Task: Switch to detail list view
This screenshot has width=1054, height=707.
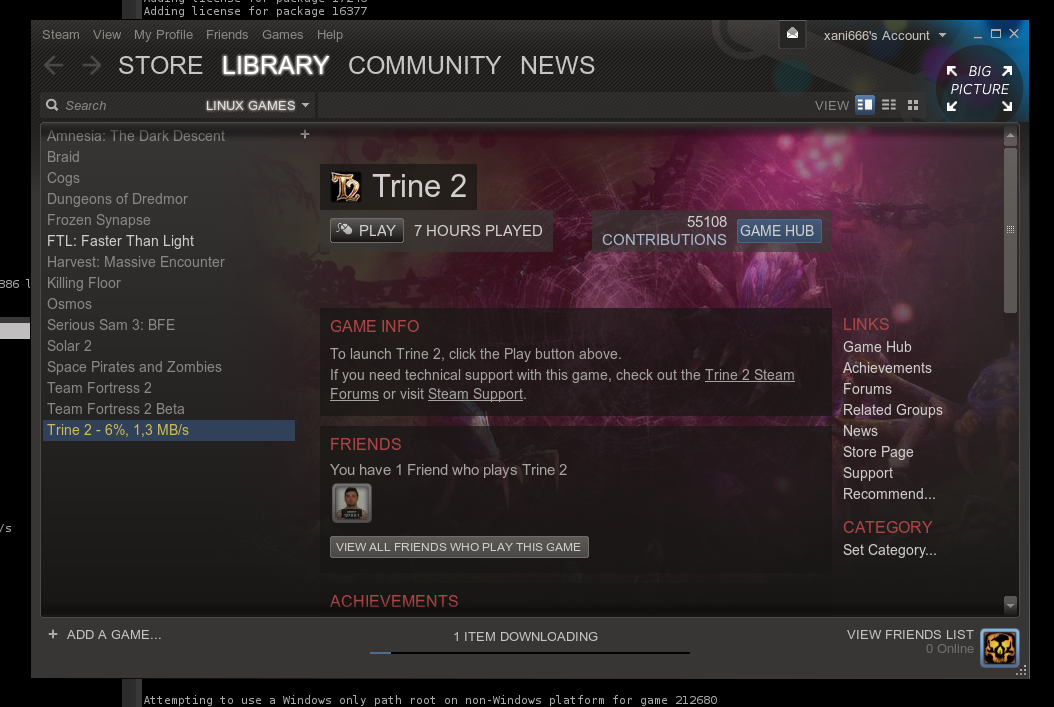Action: pos(864,105)
